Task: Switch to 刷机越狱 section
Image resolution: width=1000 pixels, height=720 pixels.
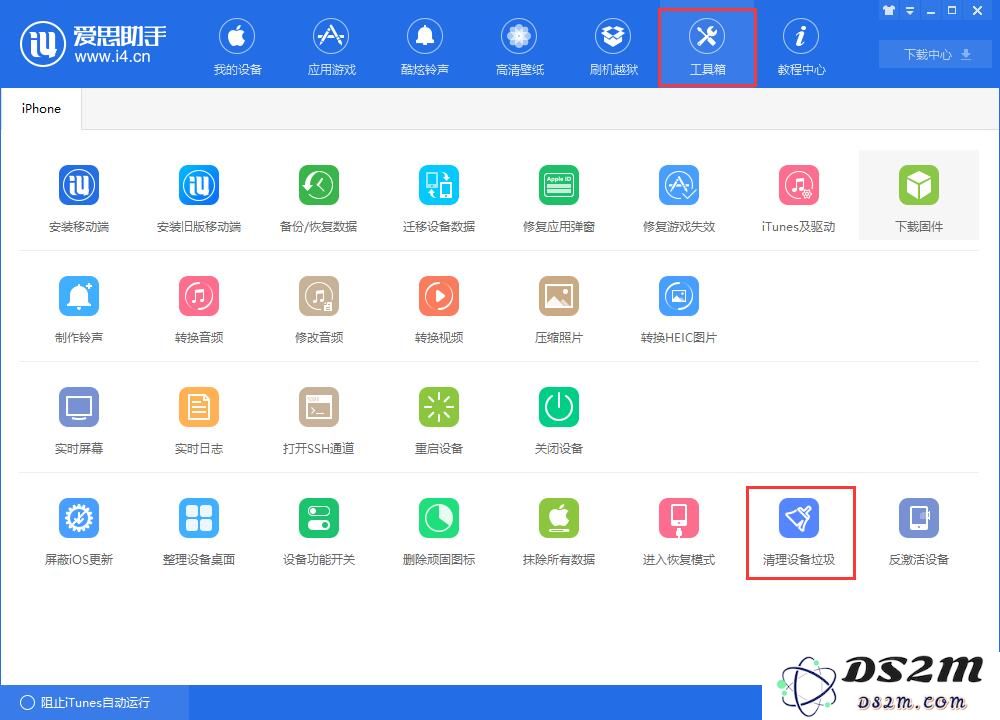Action: 613,47
